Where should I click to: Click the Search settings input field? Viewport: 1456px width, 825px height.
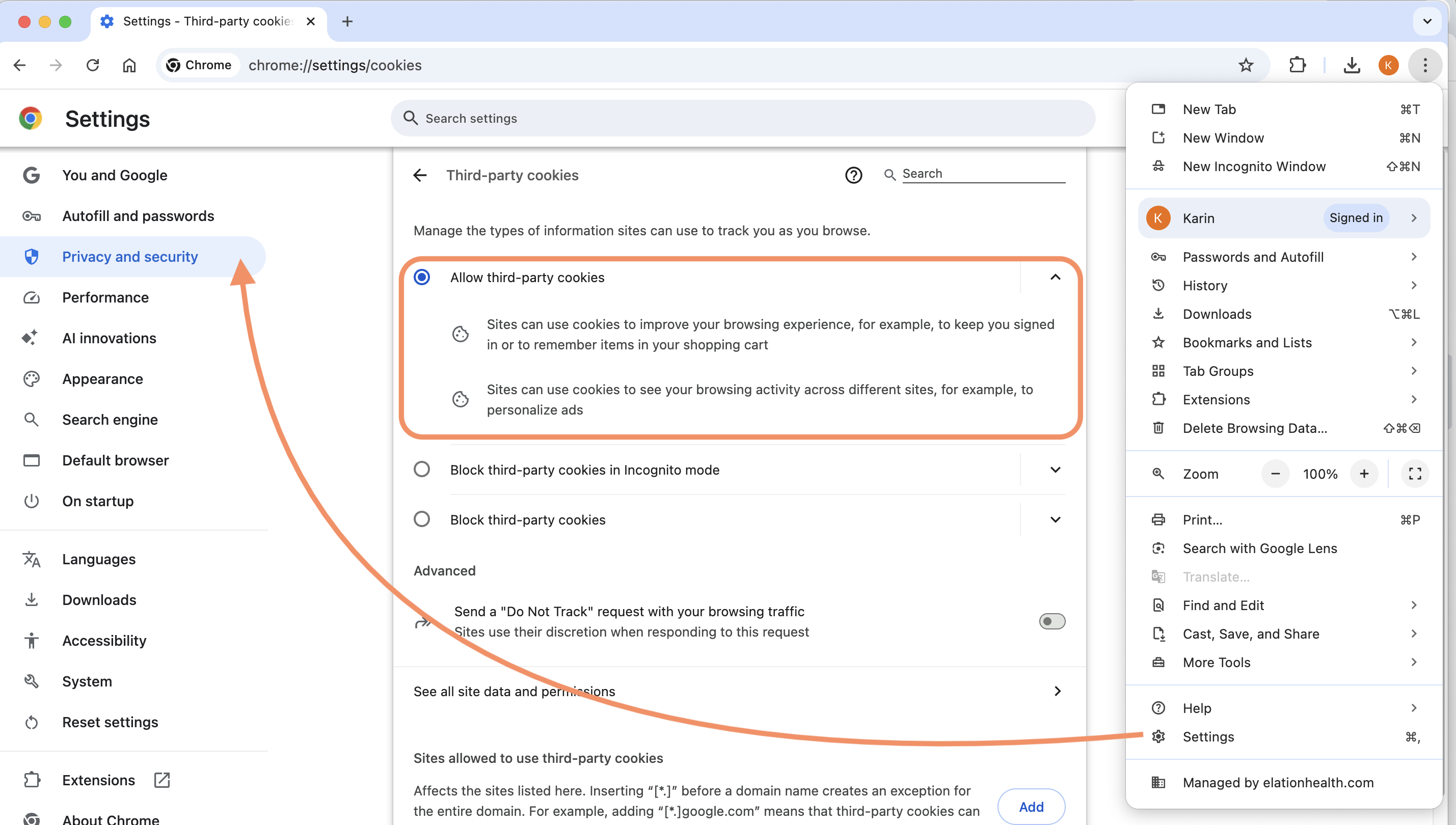742,119
